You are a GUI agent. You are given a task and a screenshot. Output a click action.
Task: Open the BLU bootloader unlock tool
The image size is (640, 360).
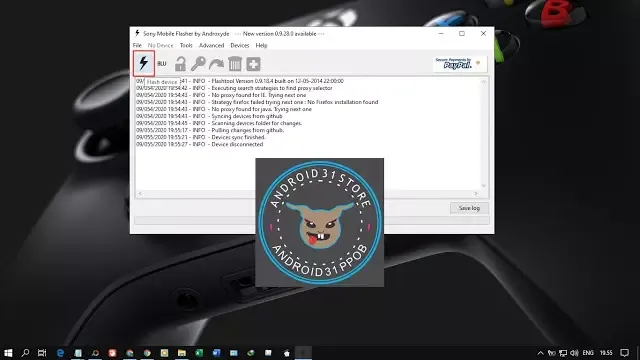[162, 64]
